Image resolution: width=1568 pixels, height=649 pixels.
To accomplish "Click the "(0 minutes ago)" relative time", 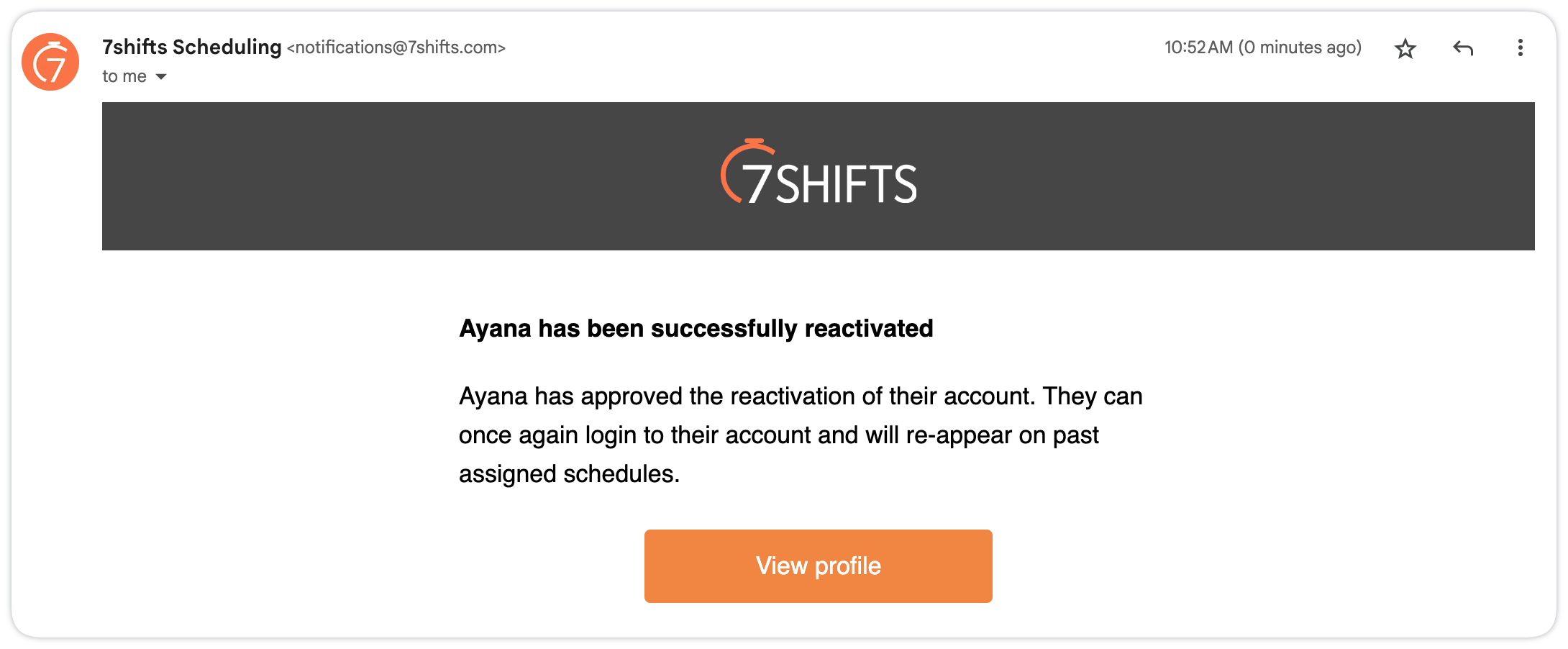I will coord(1300,48).
